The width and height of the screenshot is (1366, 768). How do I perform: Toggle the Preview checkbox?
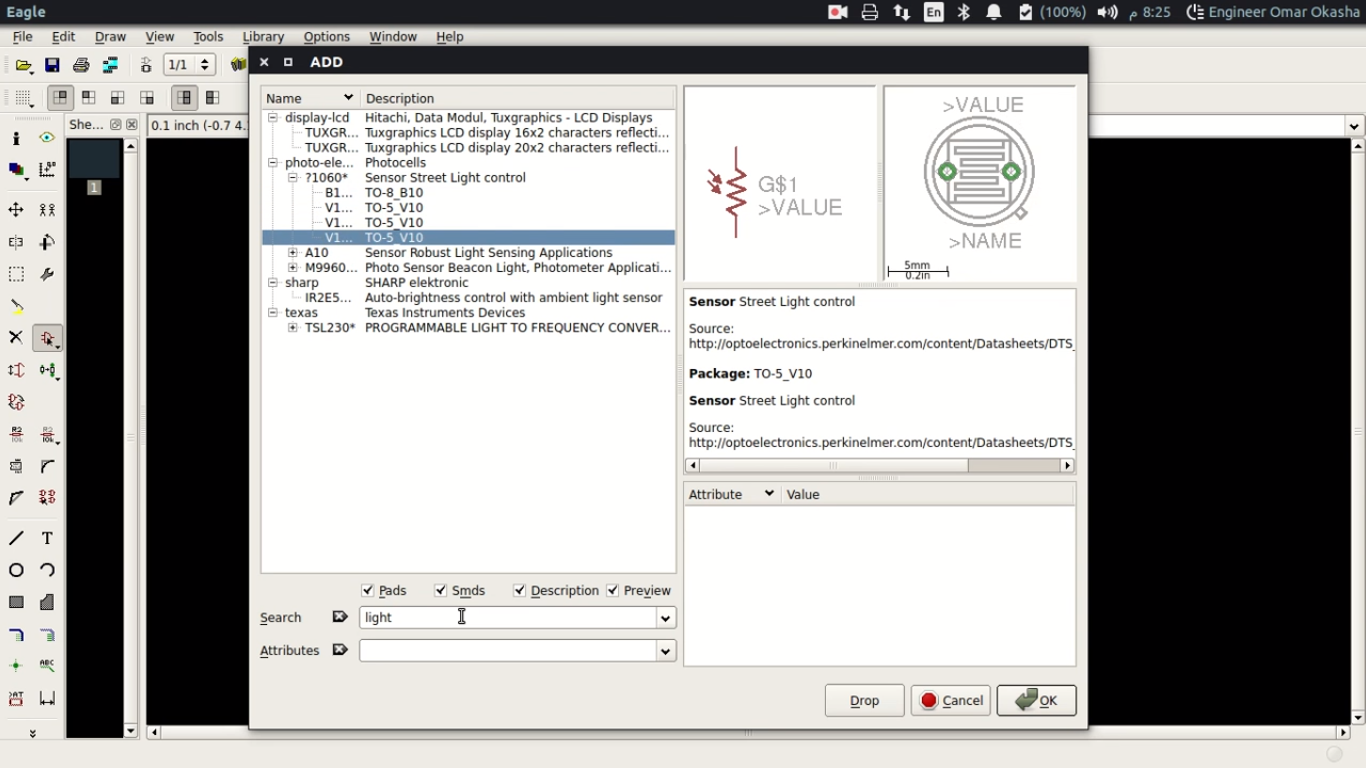[612, 590]
